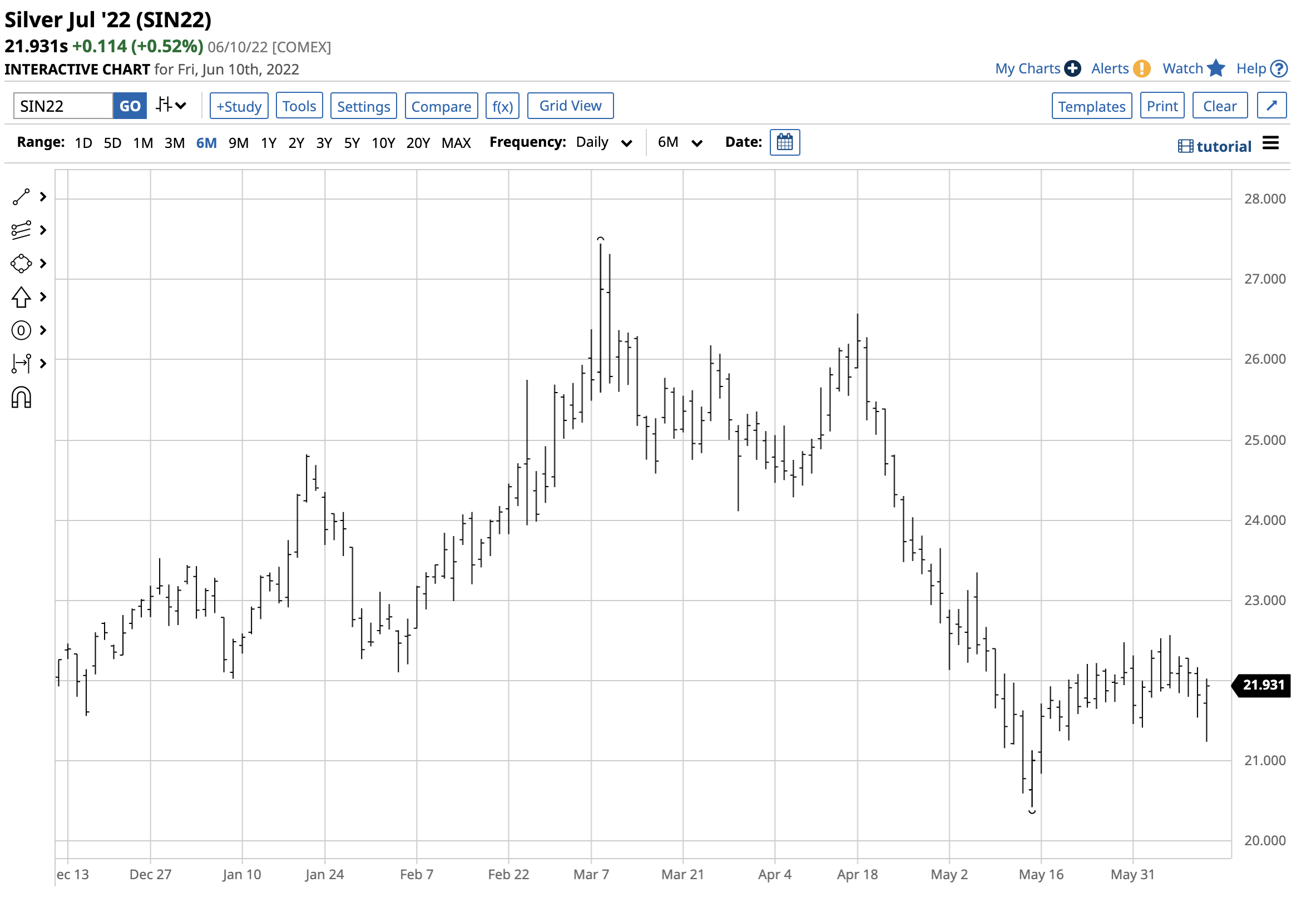Toggle the magnet snap mode
1316x922 pixels.
coord(21,398)
